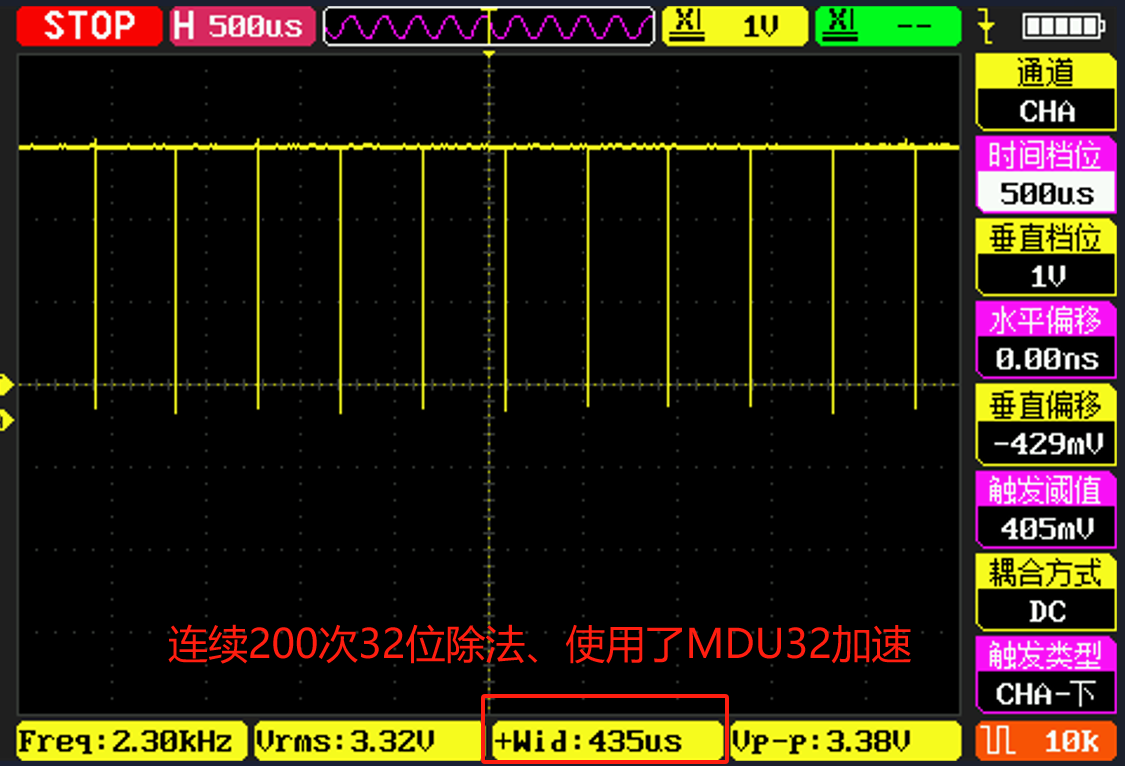Select the 垂直档位 1V menu item

pyautogui.click(x=1045, y=257)
